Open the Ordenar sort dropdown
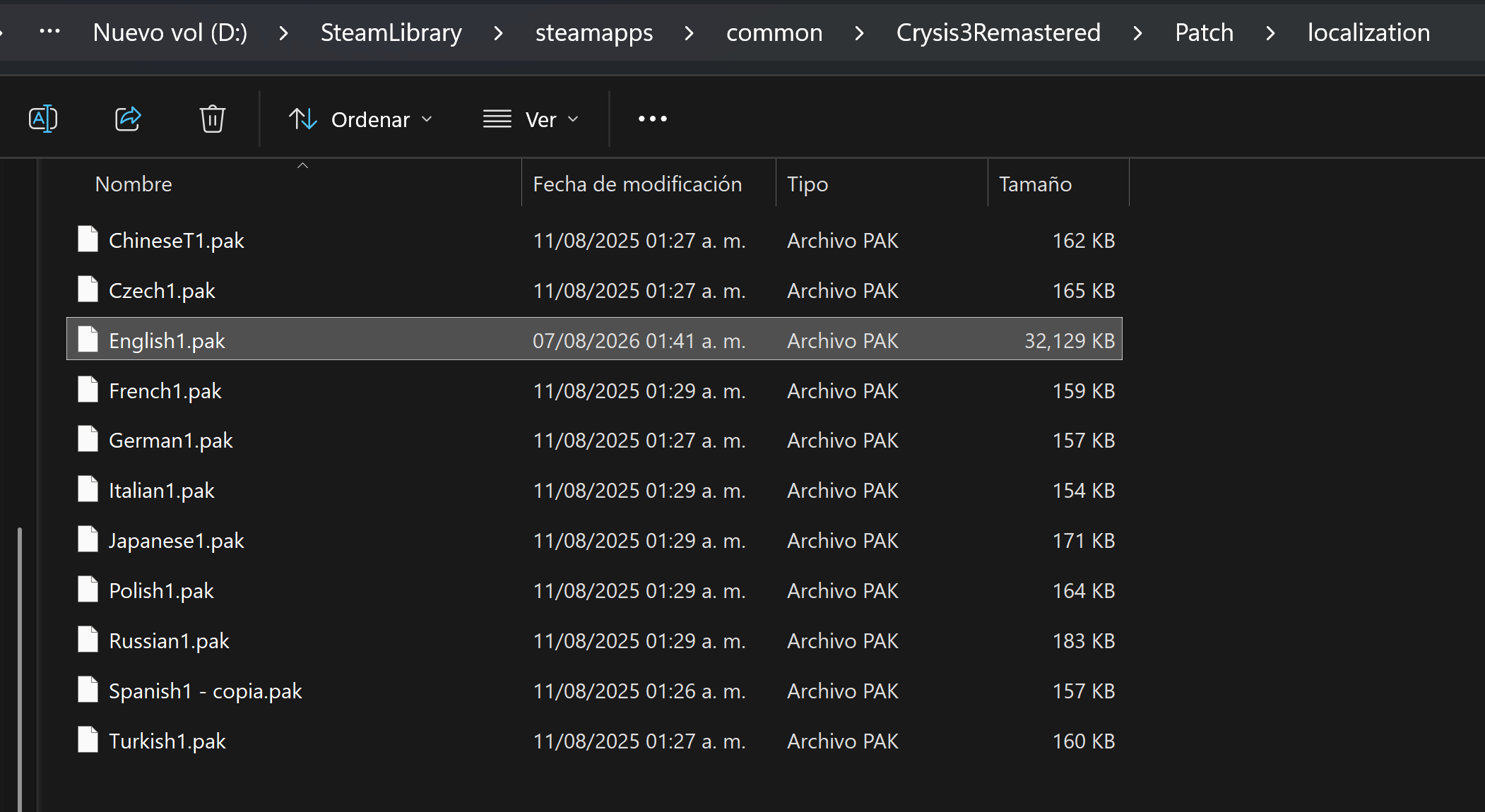The height and width of the screenshot is (812, 1485). coord(360,119)
